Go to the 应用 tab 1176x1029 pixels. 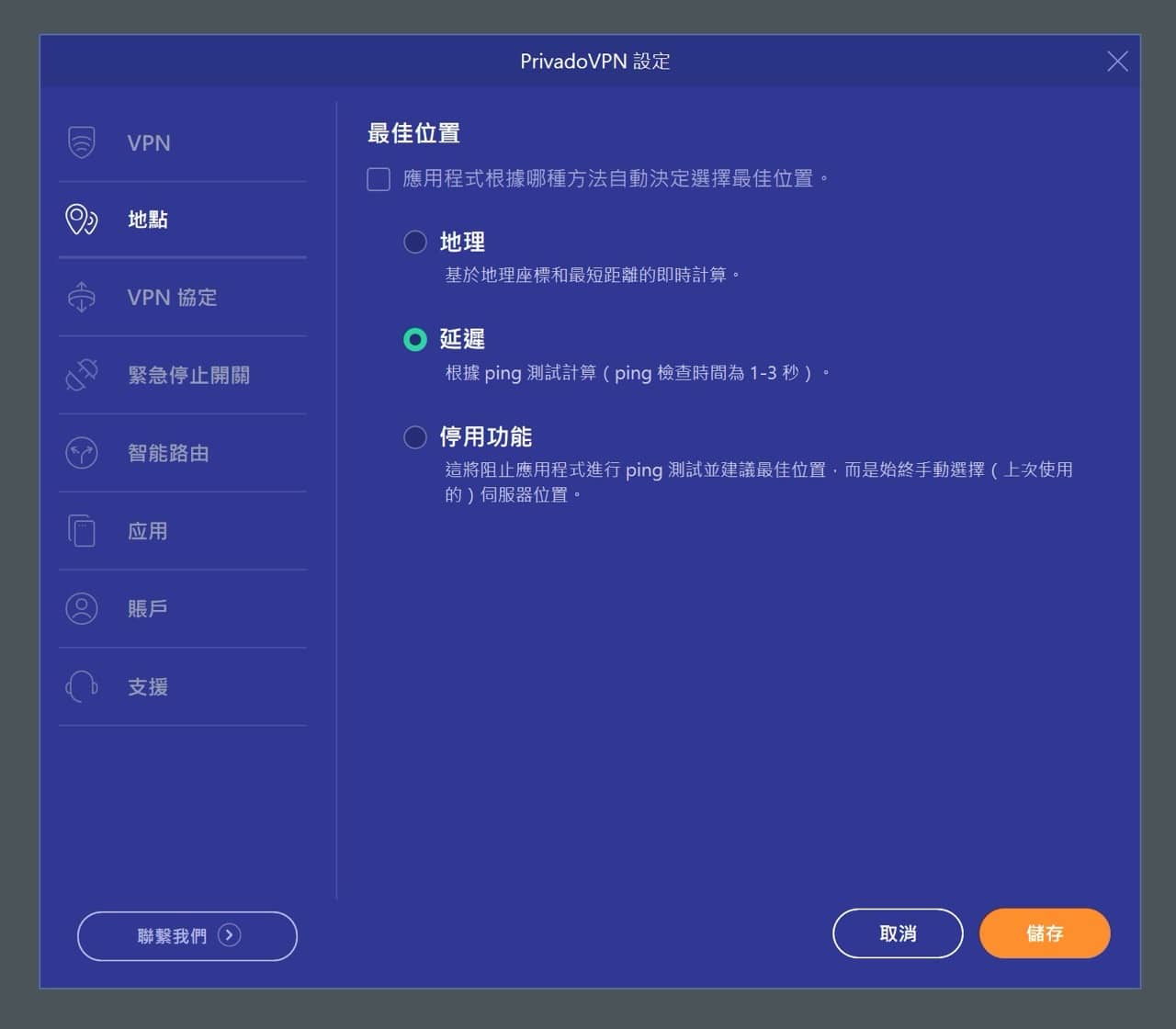183,531
